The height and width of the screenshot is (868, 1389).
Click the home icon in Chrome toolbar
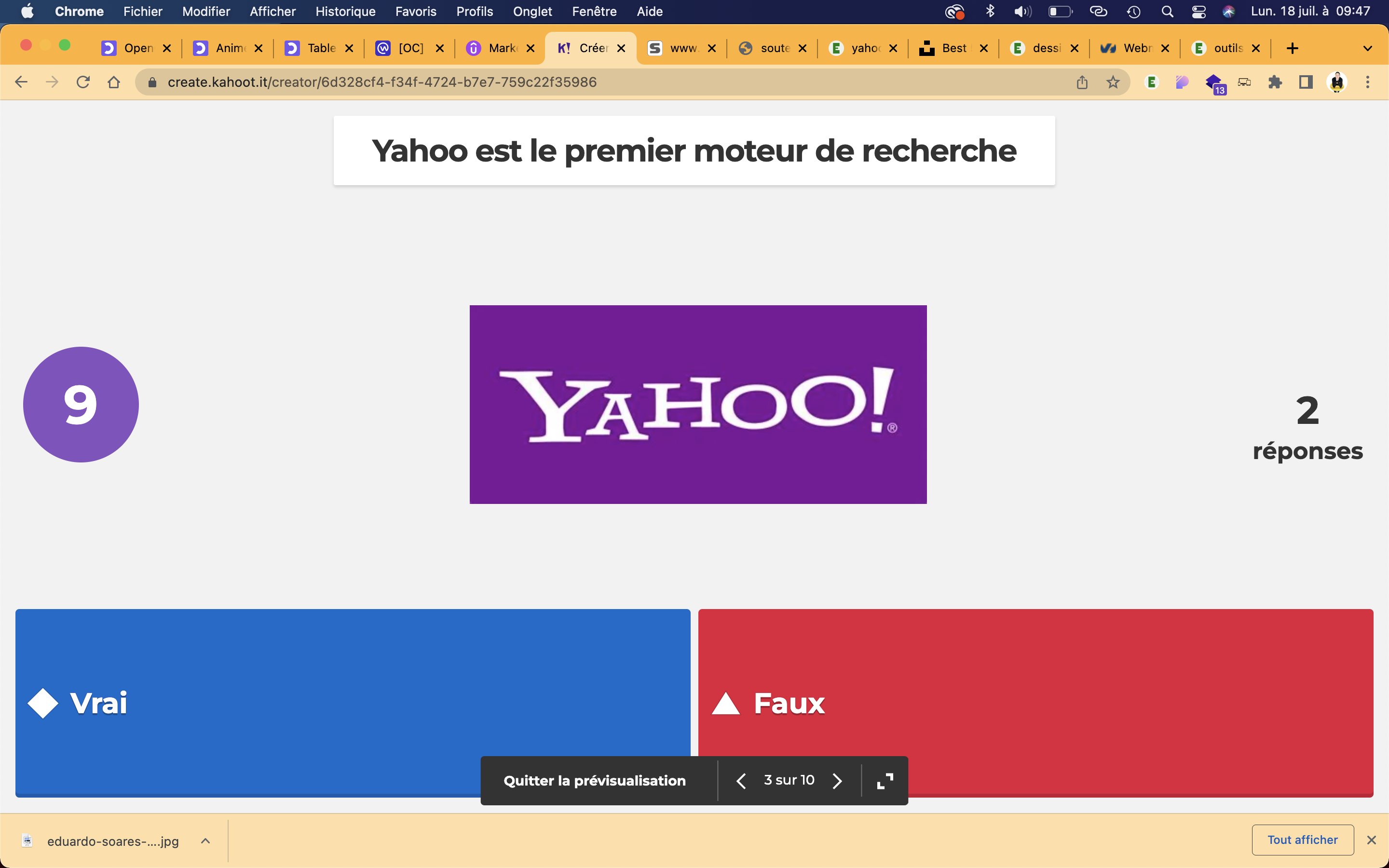coord(114,82)
